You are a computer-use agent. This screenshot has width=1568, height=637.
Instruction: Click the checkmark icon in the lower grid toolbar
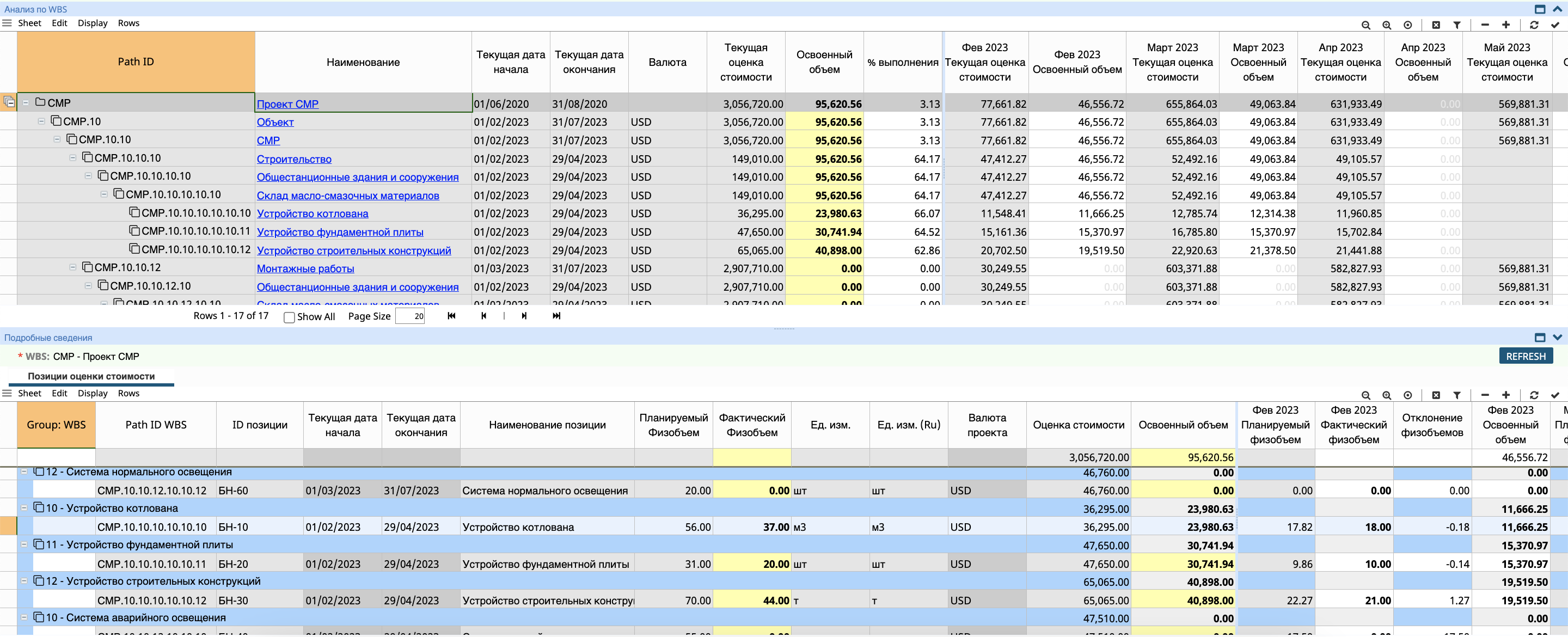click(1555, 395)
